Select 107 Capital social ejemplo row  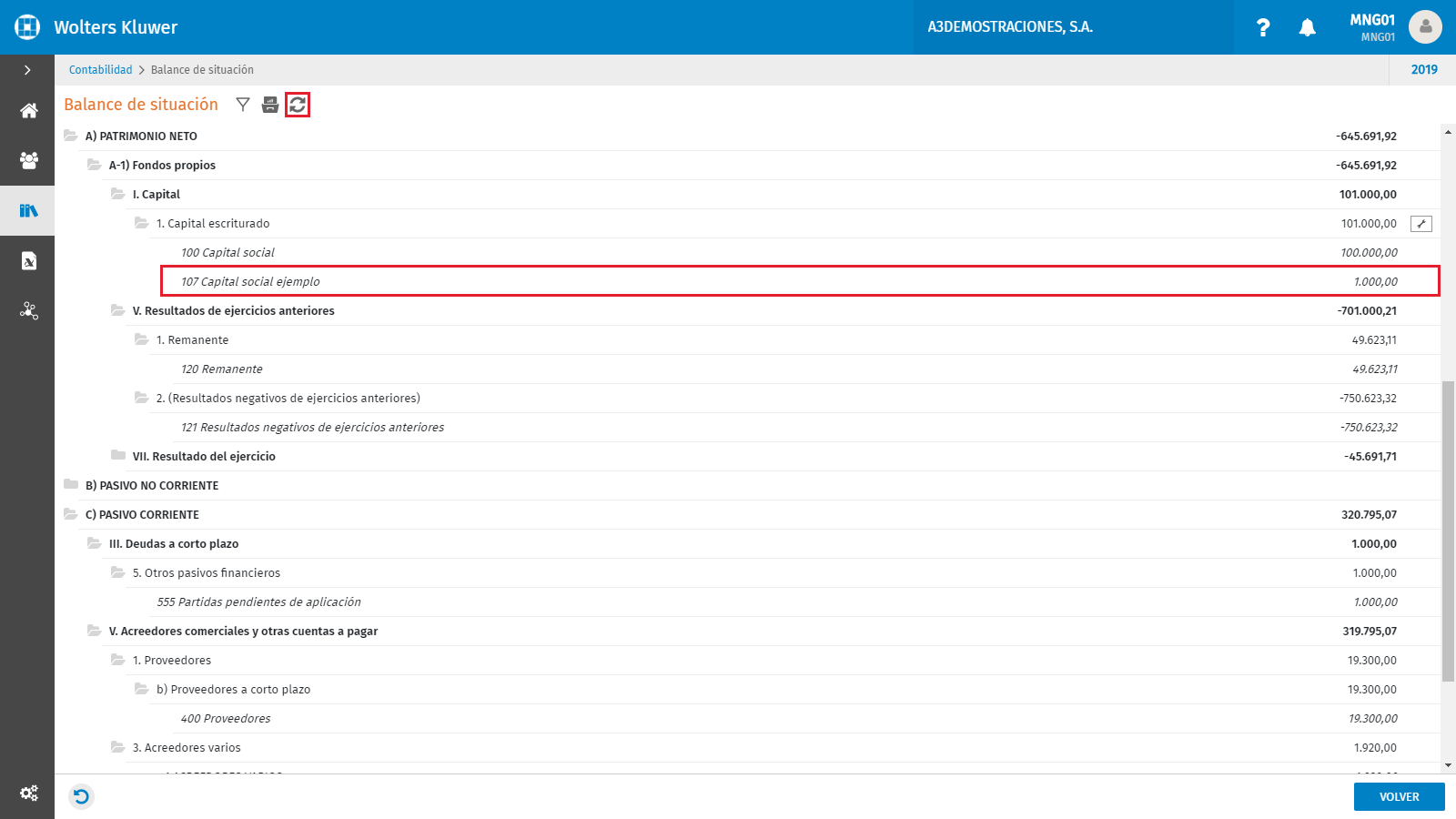pyautogui.click(x=801, y=281)
